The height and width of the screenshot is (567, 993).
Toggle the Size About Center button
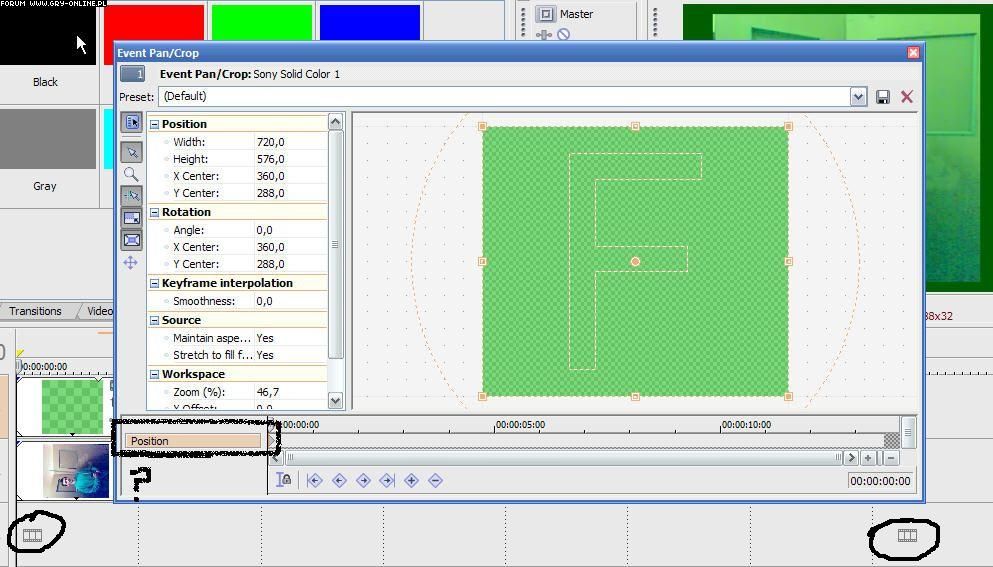[x=131, y=240]
